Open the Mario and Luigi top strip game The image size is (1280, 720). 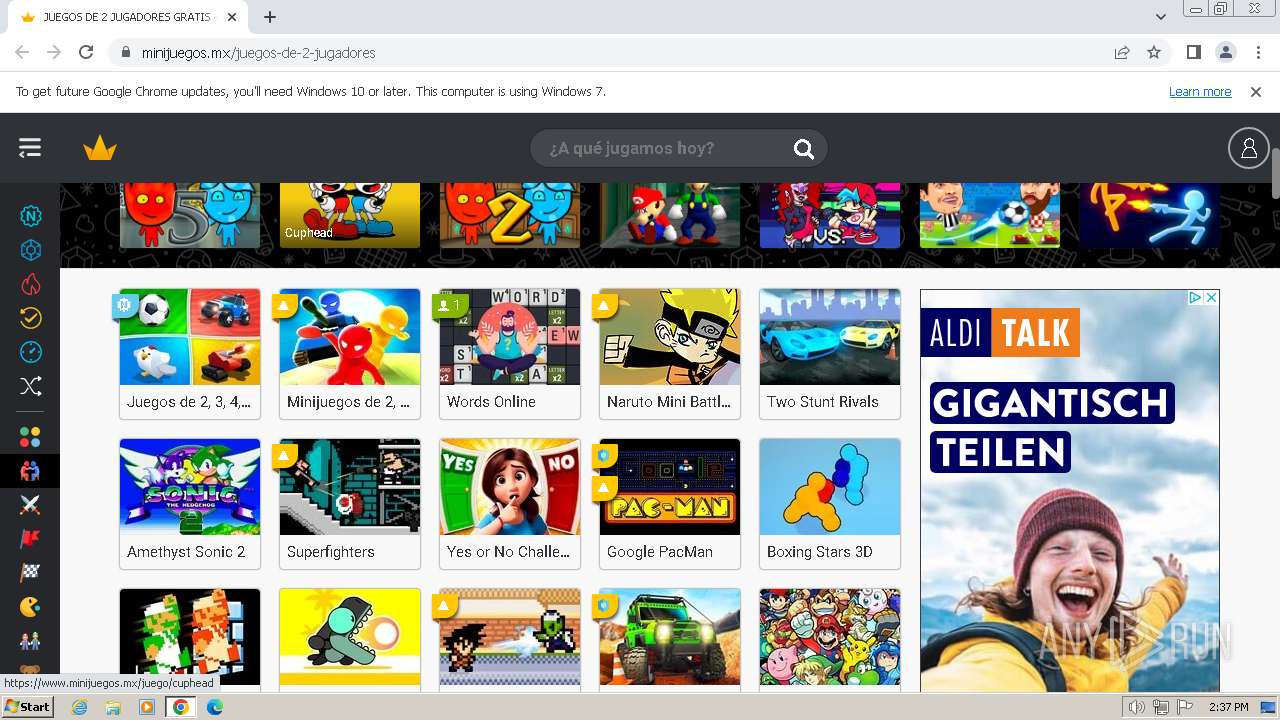(x=670, y=215)
